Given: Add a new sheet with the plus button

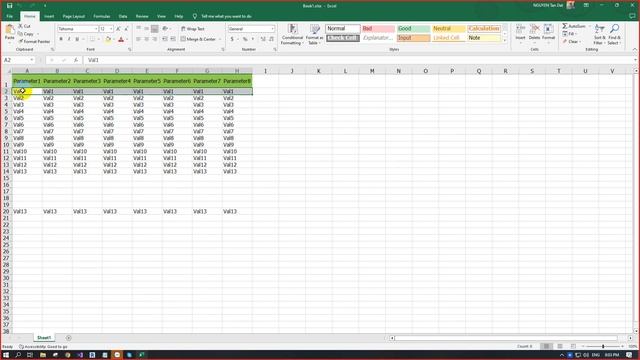Looking at the screenshot, I should 69,338.
